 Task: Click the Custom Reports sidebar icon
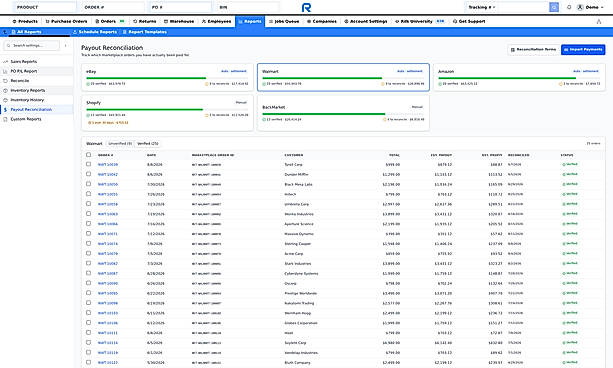coord(5,119)
